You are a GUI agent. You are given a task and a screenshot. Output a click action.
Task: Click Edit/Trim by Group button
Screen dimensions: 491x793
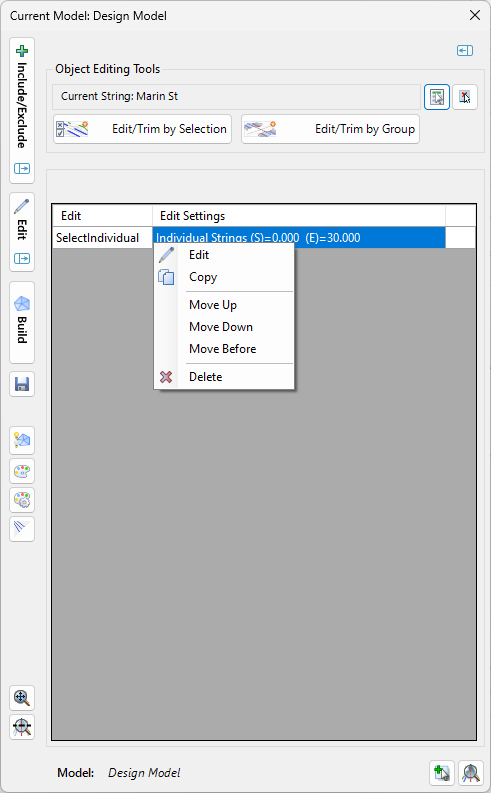tap(330, 129)
